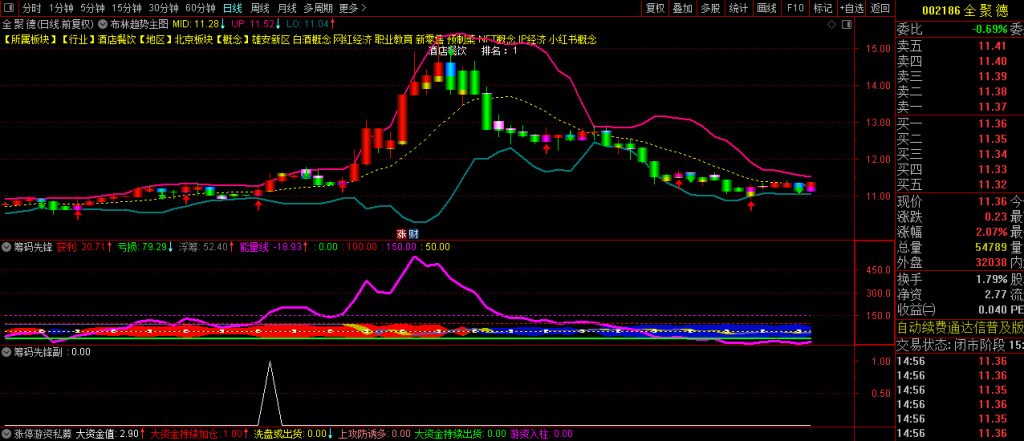Switch to the 分时 chart tab
Viewport: 1024px width, 441px height.
[31, 8]
